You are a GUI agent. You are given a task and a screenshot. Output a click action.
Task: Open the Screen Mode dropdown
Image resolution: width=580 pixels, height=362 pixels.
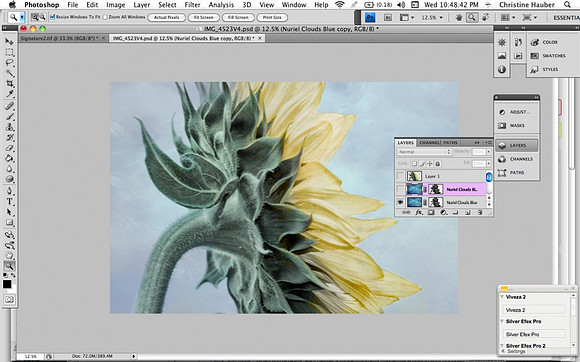pos(530,17)
